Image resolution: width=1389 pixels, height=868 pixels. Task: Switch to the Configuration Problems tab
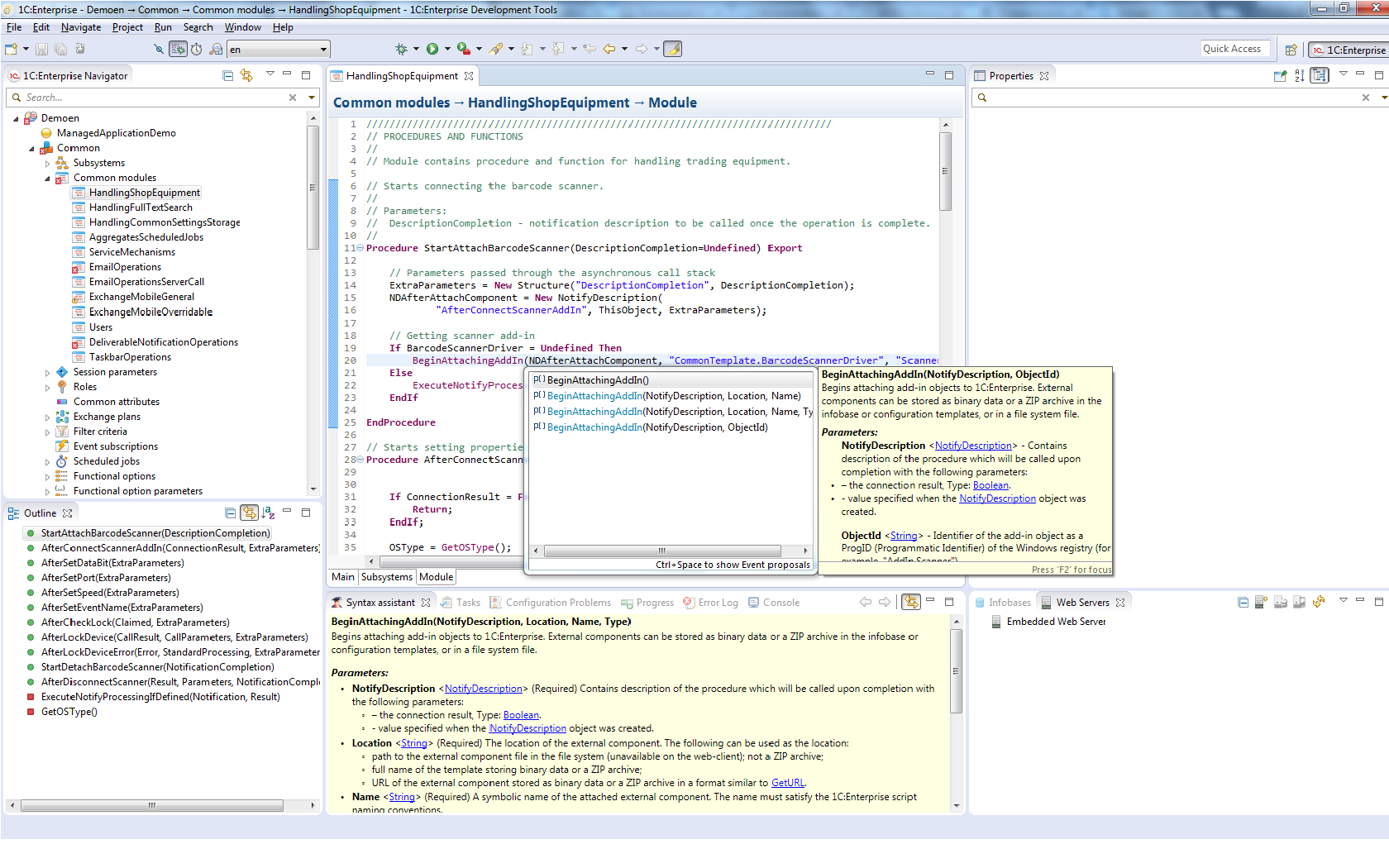[551, 603]
